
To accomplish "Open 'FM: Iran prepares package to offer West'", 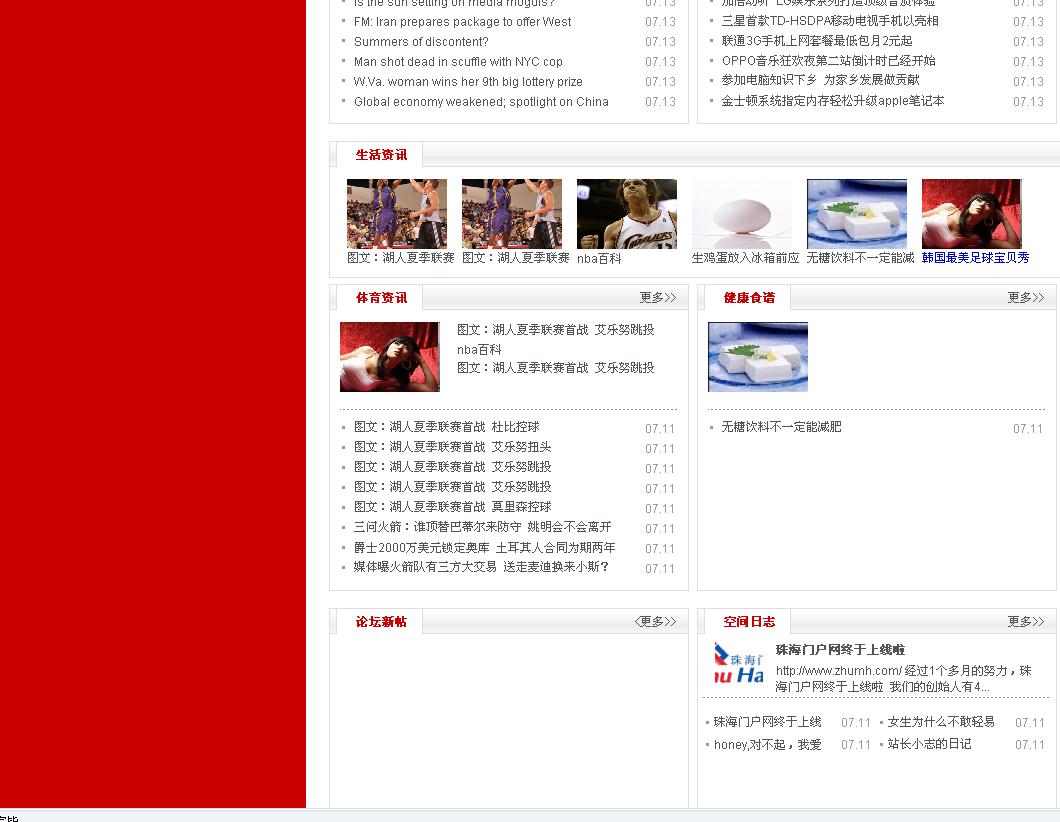I will tap(462, 22).
